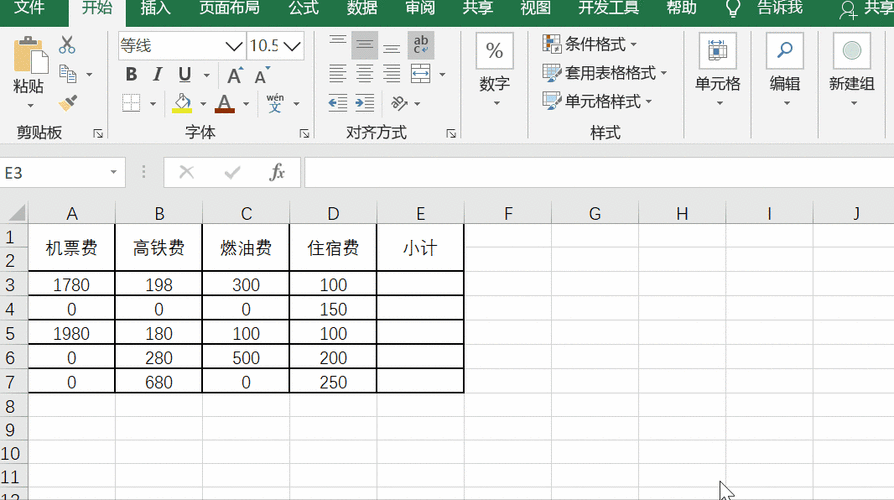This screenshot has width=894, height=500.
Task: Confirm formula bar entry checkmark
Action: pos(232,172)
